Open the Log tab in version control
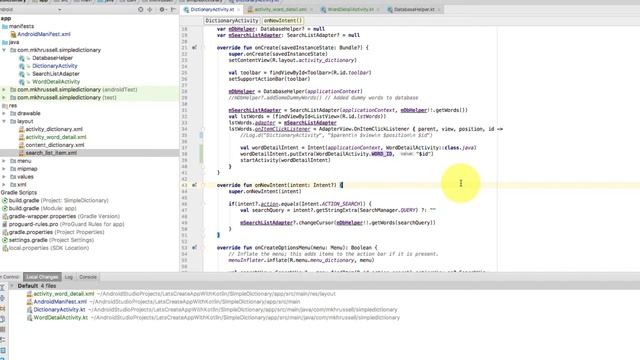 coord(69,277)
